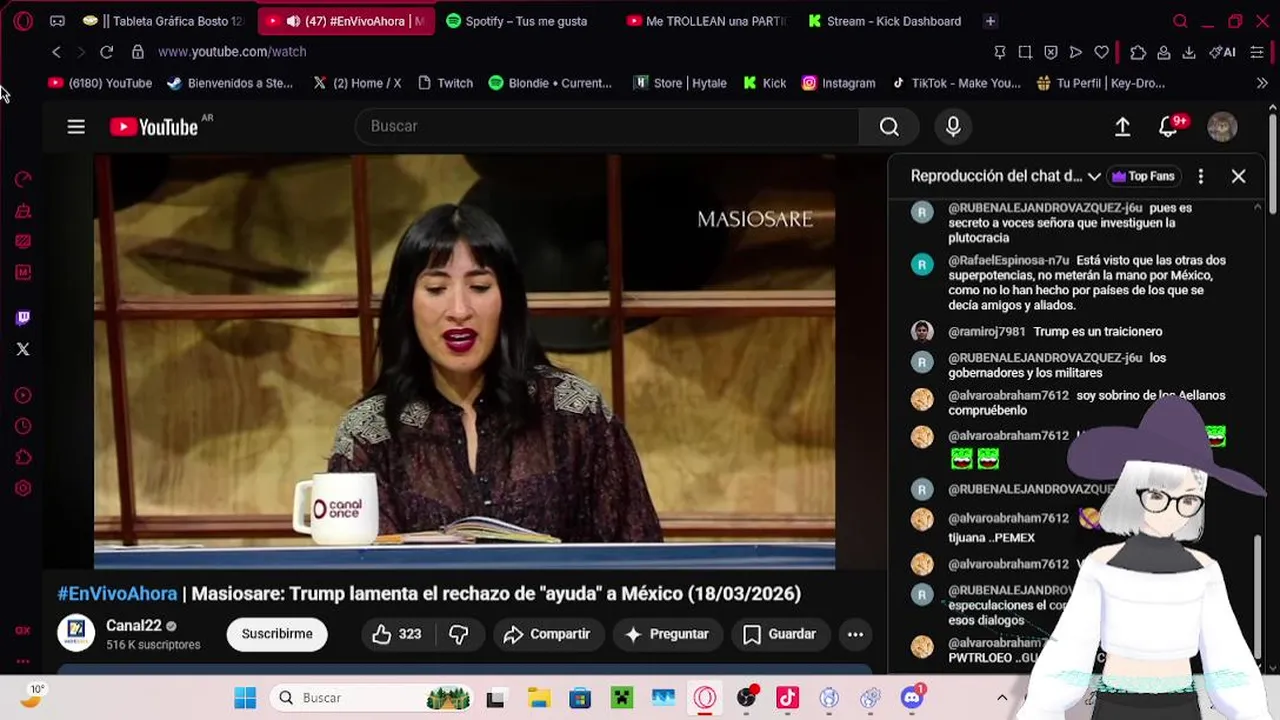Take a snapshot with capture icon
The height and width of the screenshot is (720, 1280).
coord(1025,52)
